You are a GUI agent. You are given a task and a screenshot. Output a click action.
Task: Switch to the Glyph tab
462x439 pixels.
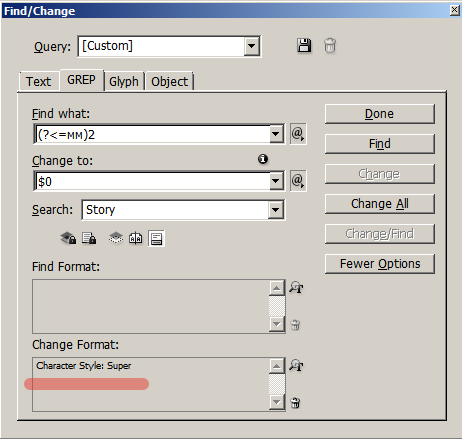coord(124,81)
